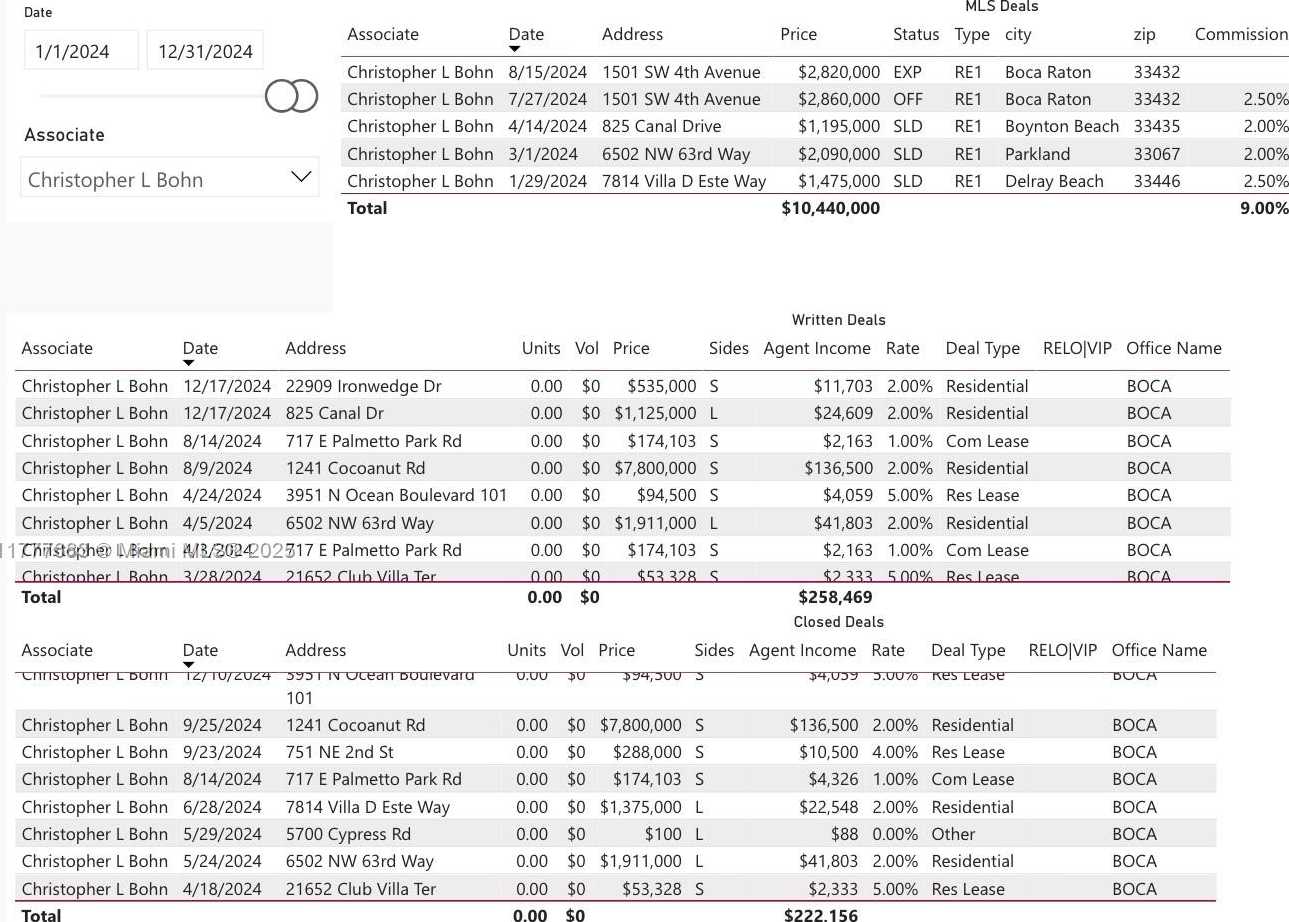This screenshot has width=1289, height=922.
Task: Select the Written Deals visual title
Action: point(838,320)
